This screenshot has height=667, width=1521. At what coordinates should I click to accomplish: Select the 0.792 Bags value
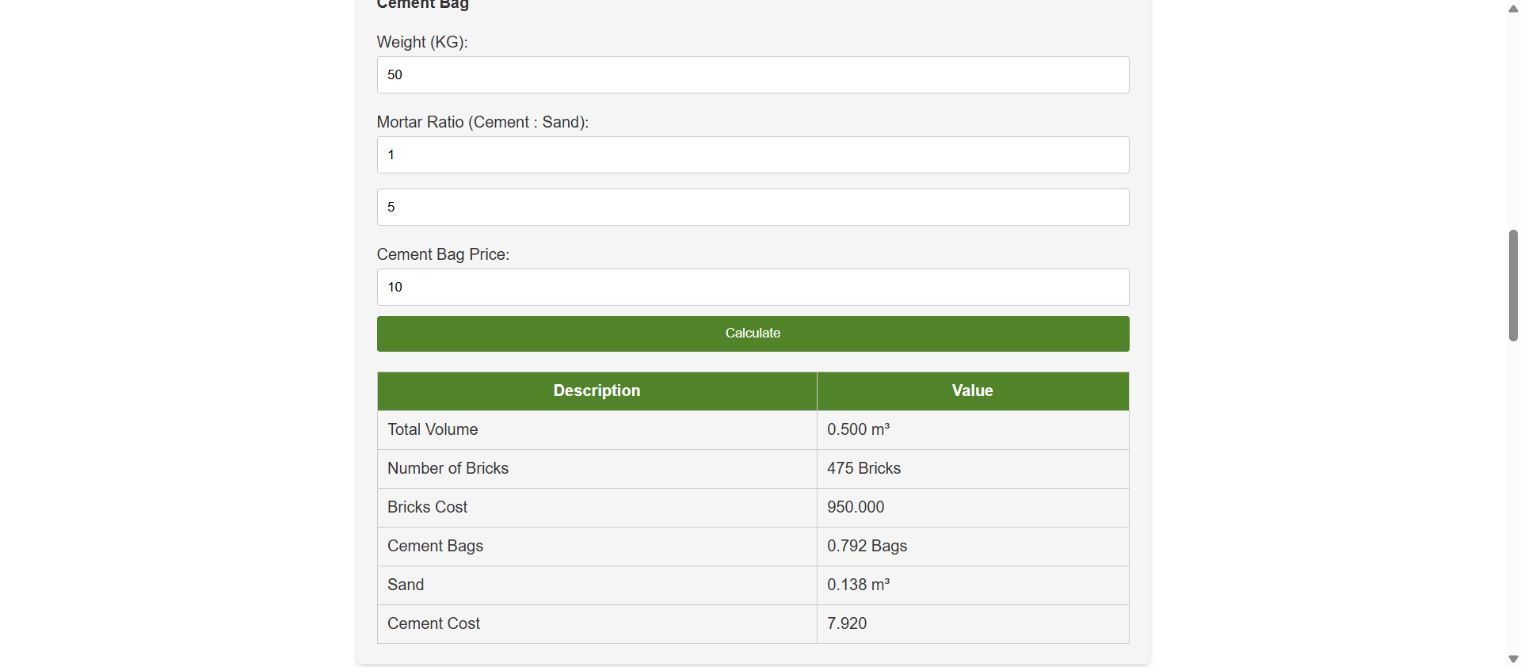[868, 547]
